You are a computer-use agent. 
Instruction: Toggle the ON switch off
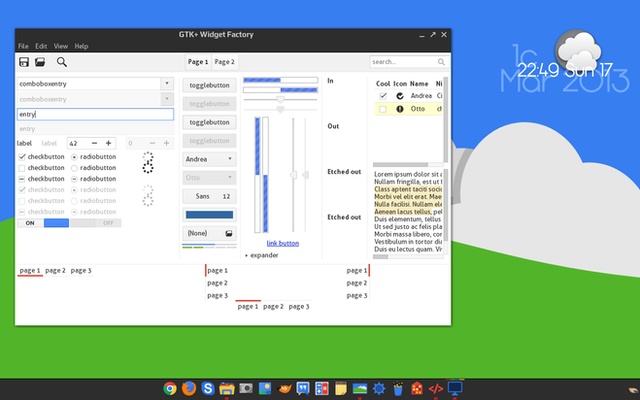point(43,223)
